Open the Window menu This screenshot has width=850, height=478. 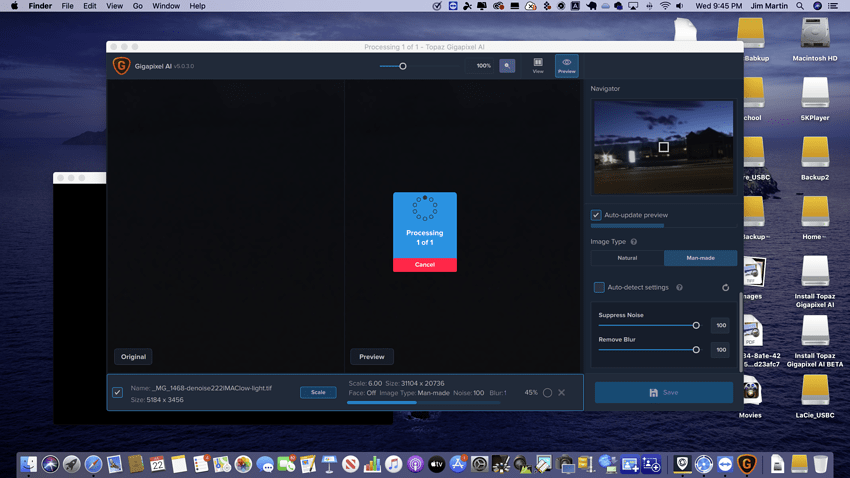(x=166, y=6)
